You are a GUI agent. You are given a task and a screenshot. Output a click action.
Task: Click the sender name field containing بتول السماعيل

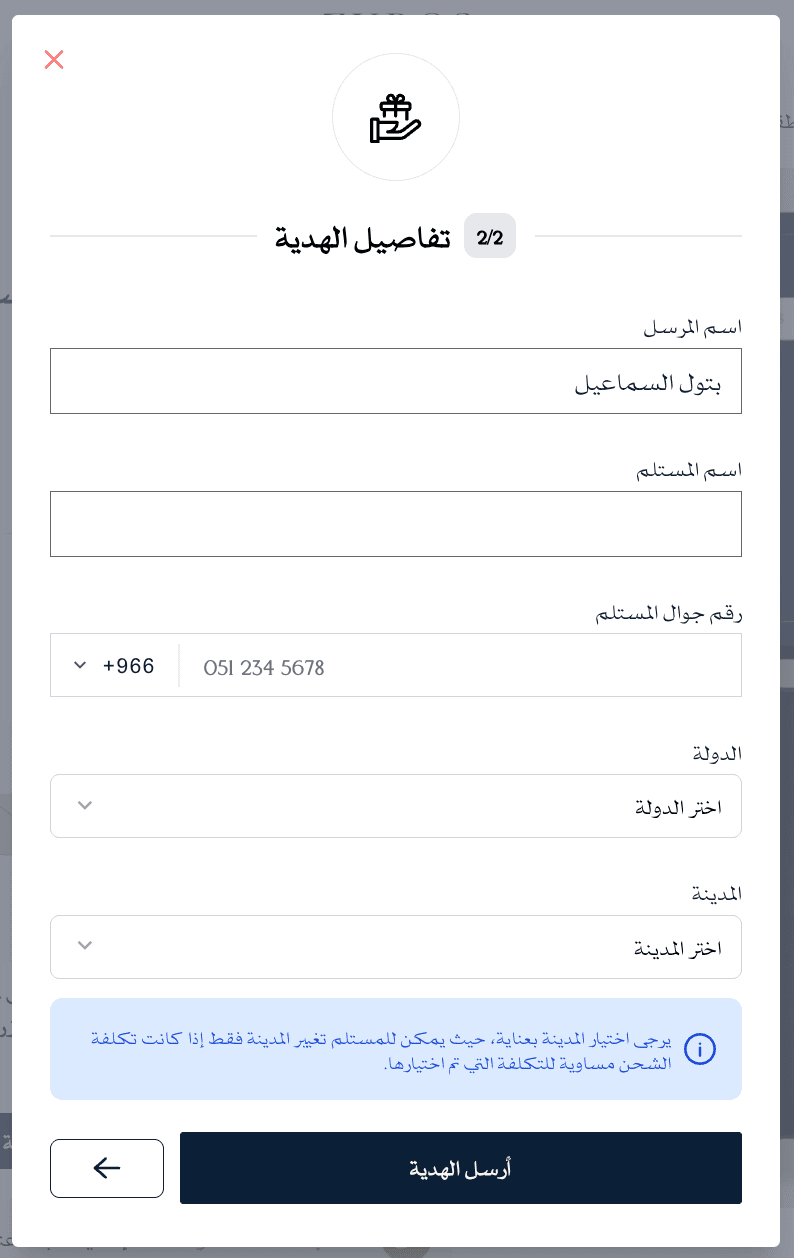click(396, 381)
